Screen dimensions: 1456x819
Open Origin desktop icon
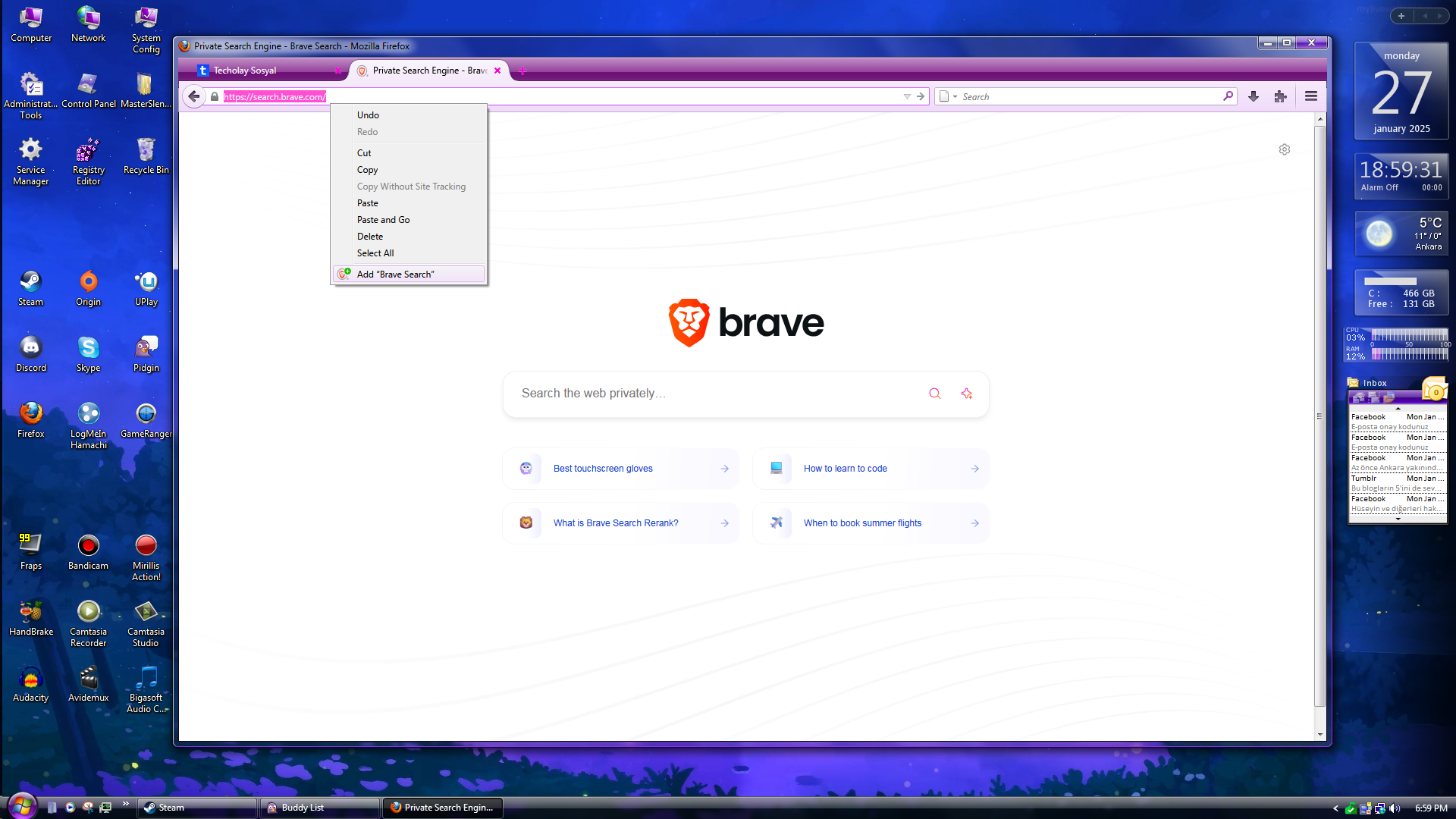(x=89, y=289)
